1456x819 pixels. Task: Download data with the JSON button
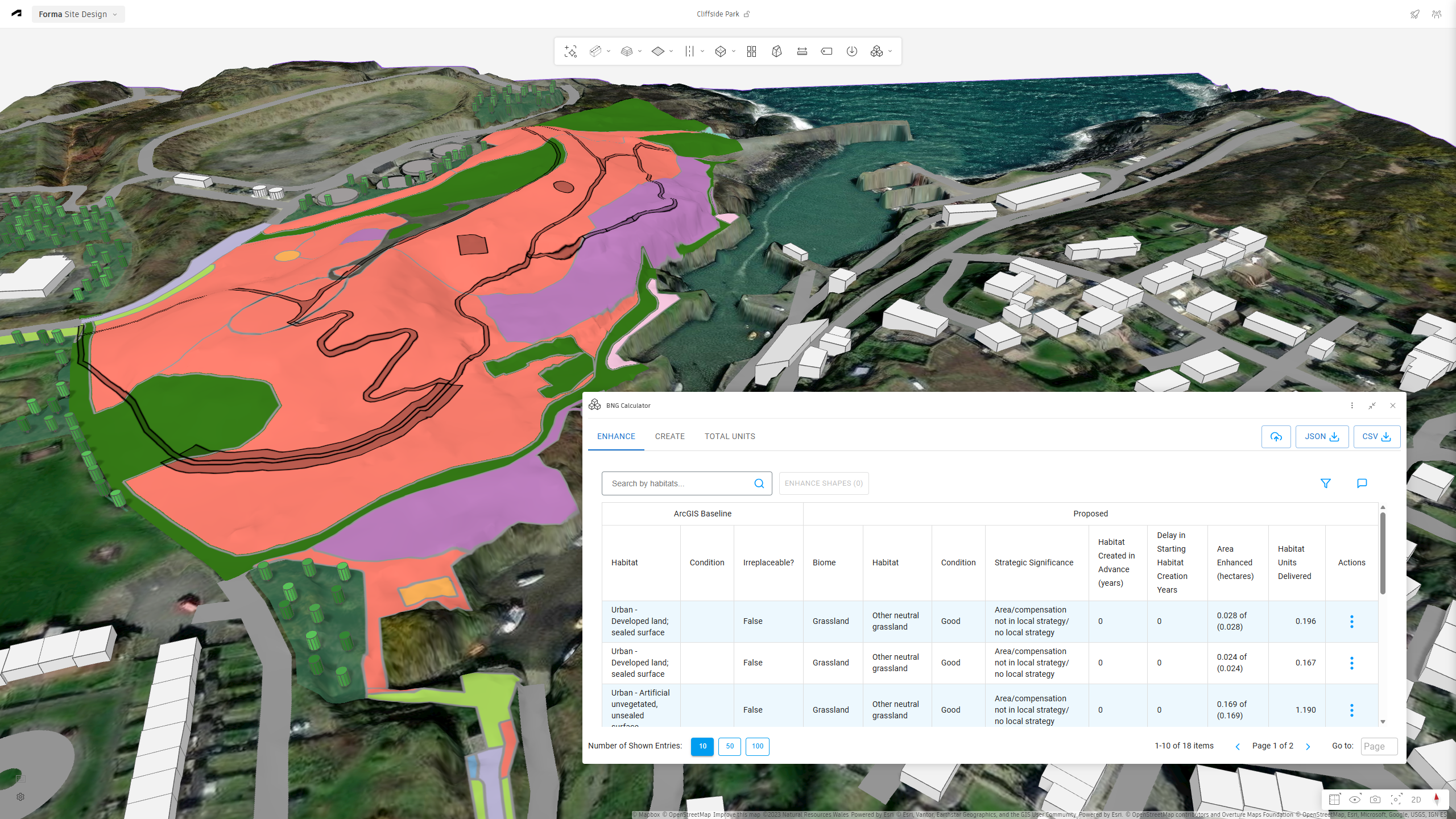click(1322, 437)
